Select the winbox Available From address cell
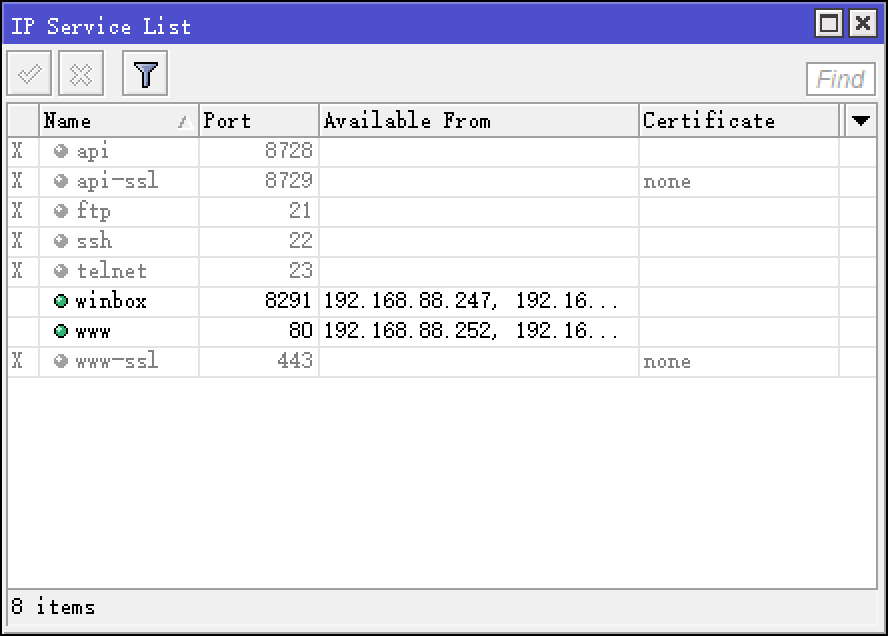This screenshot has height=636, width=888. (x=472, y=302)
